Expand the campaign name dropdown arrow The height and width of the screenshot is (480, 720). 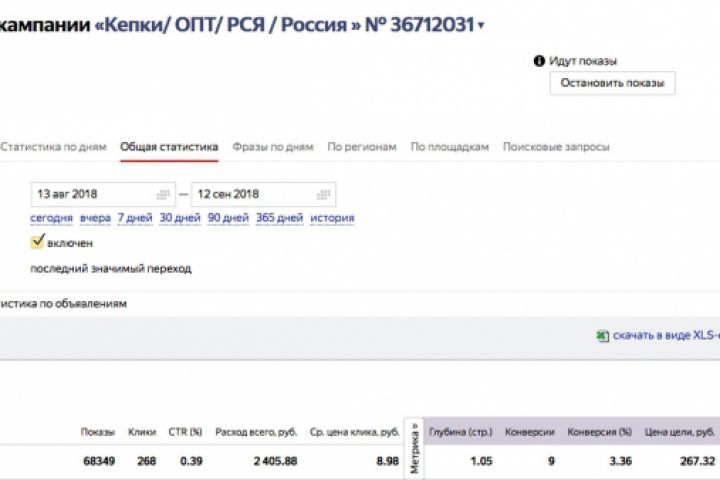pyautogui.click(x=481, y=27)
